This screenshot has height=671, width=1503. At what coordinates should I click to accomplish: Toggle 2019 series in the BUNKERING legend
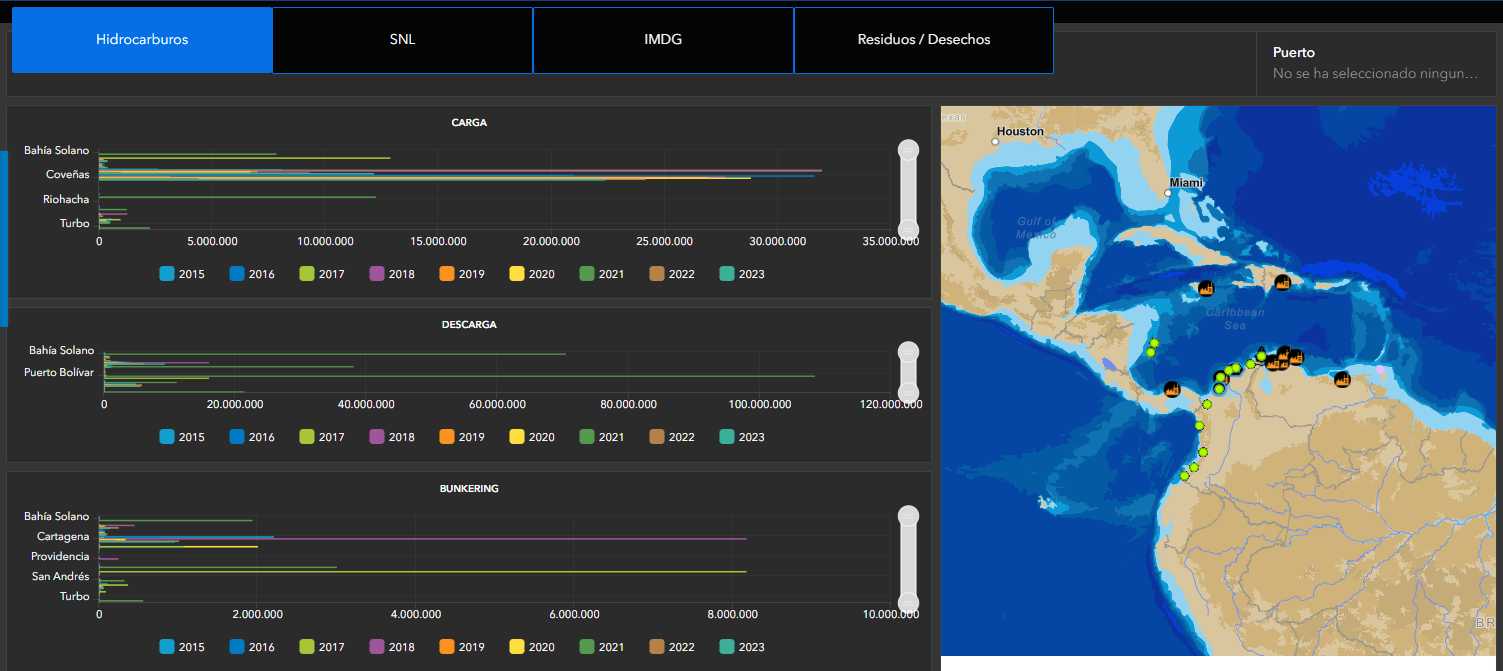click(x=462, y=647)
